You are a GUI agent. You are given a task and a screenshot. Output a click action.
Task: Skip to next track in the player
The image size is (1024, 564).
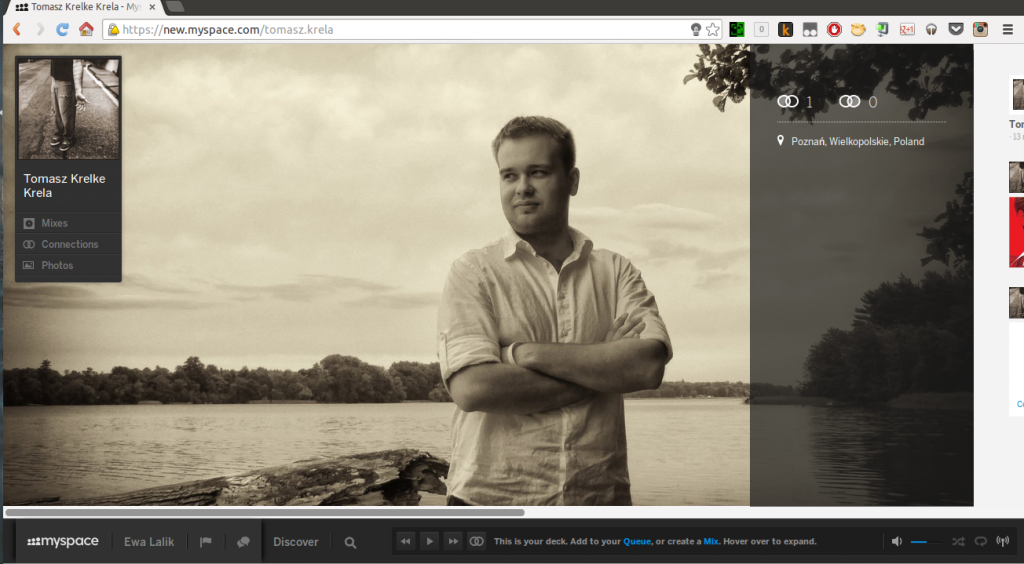[x=453, y=541]
